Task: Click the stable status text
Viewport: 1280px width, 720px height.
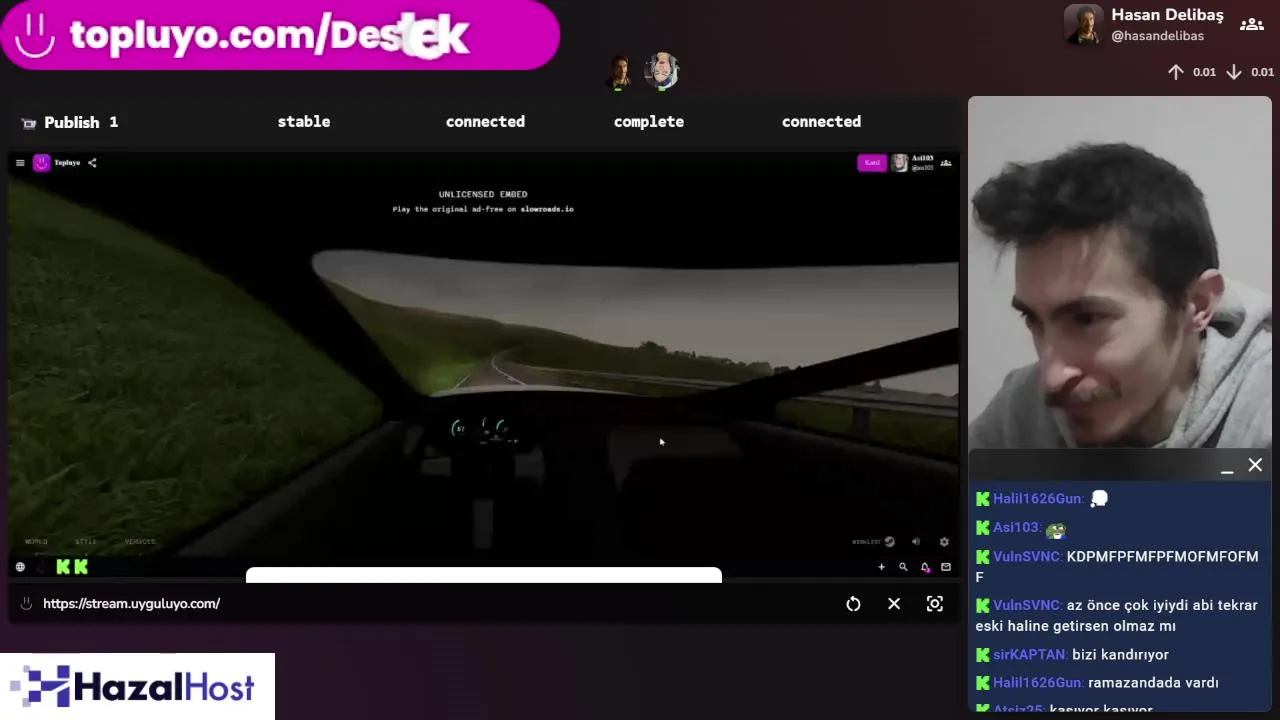Action: pyautogui.click(x=304, y=121)
